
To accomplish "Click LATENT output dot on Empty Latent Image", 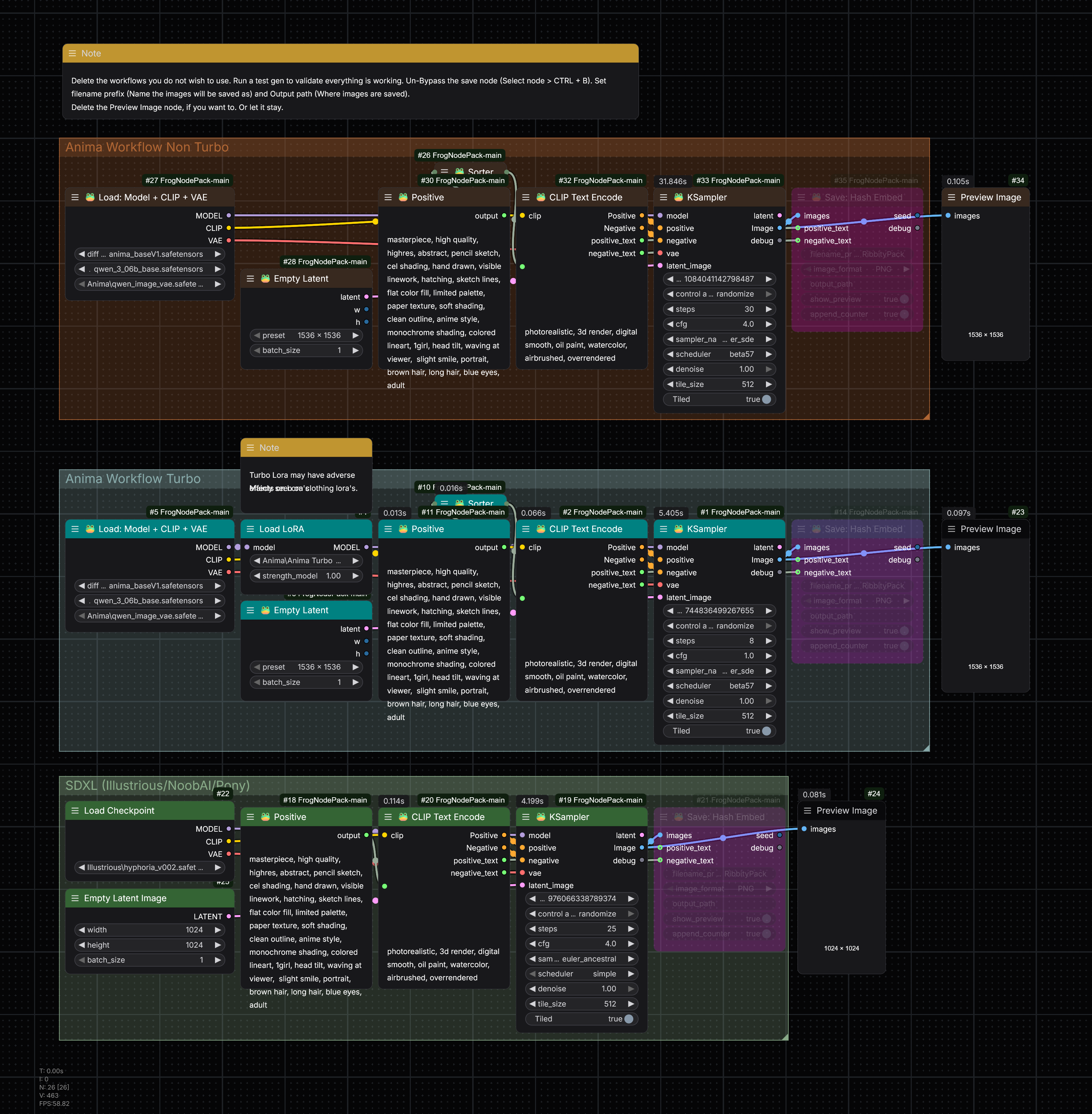I will [x=229, y=917].
